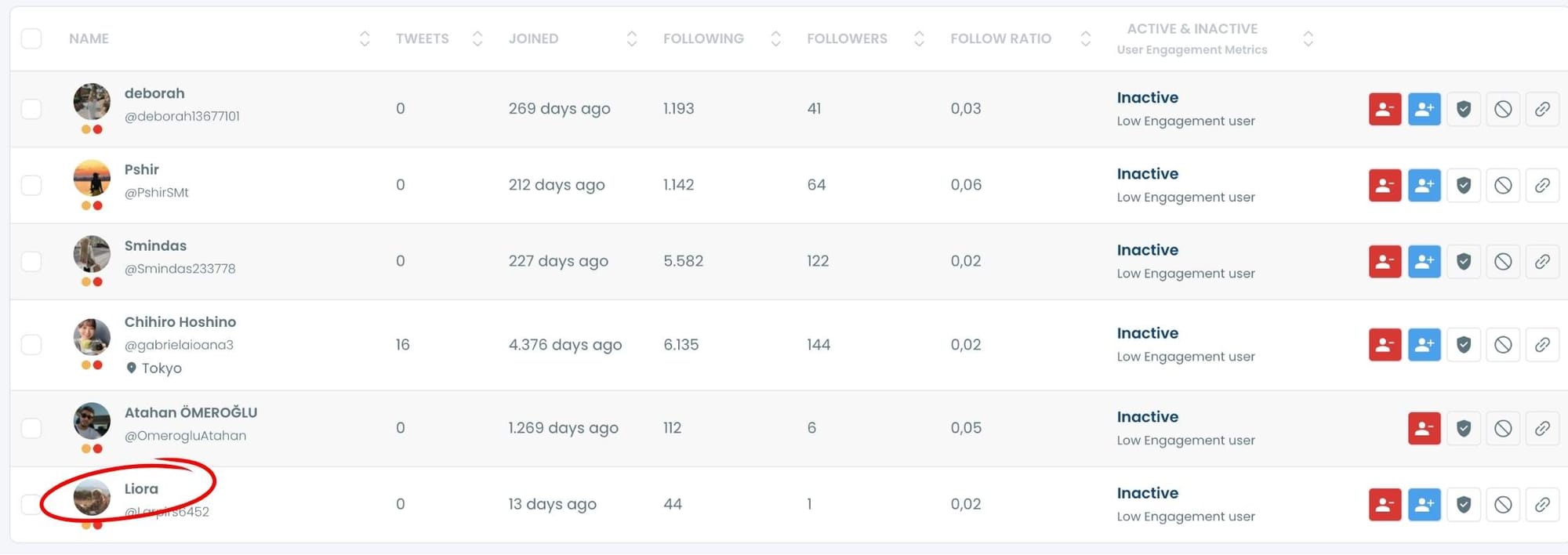The width and height of the screenshot is (1568, 555).
Task: Follow Pshir via the blue user-plus icon
Action: tap(1424, 185)
